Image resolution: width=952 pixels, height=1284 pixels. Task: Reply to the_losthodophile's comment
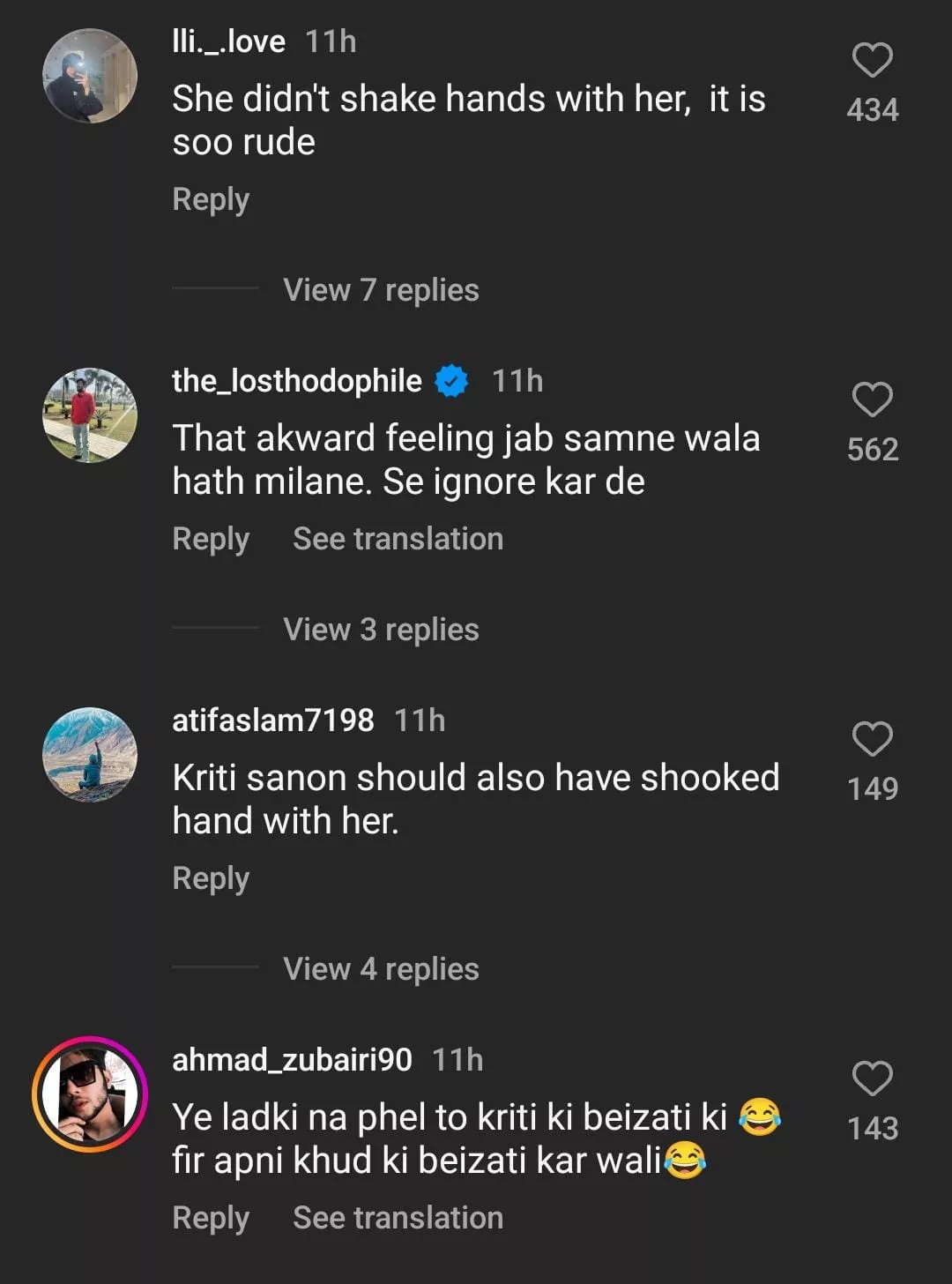pos(211,539)
